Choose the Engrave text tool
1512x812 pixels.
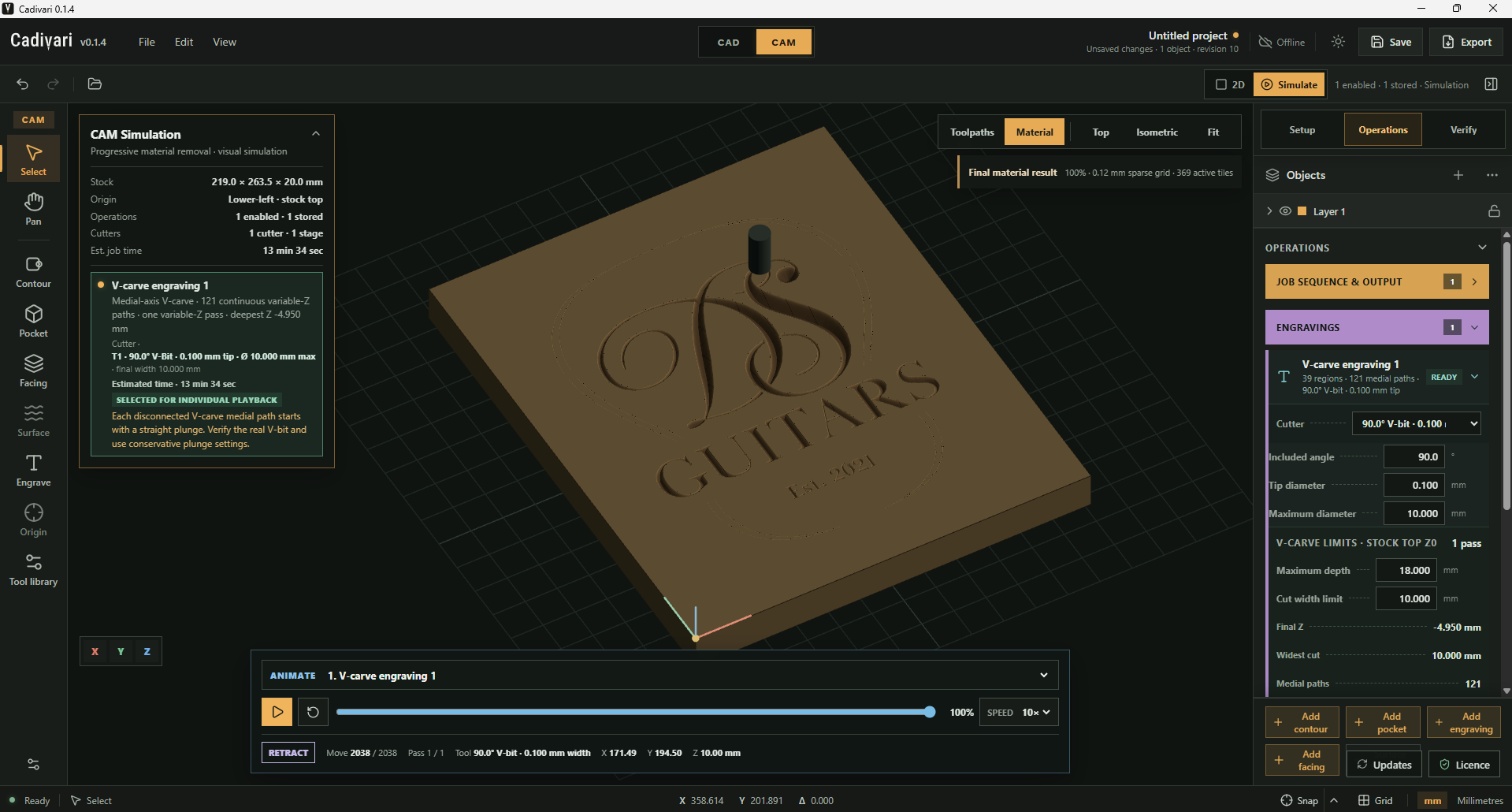pos(33,471)
